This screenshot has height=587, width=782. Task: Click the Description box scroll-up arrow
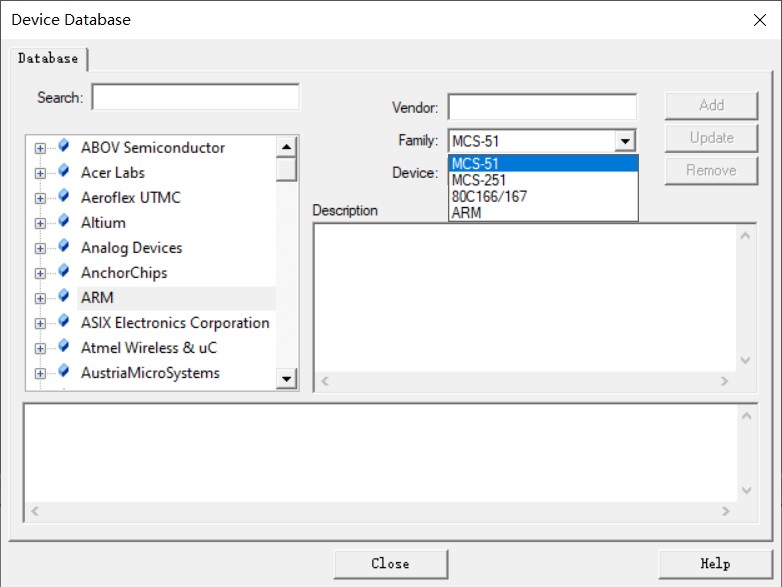point(745,236)
